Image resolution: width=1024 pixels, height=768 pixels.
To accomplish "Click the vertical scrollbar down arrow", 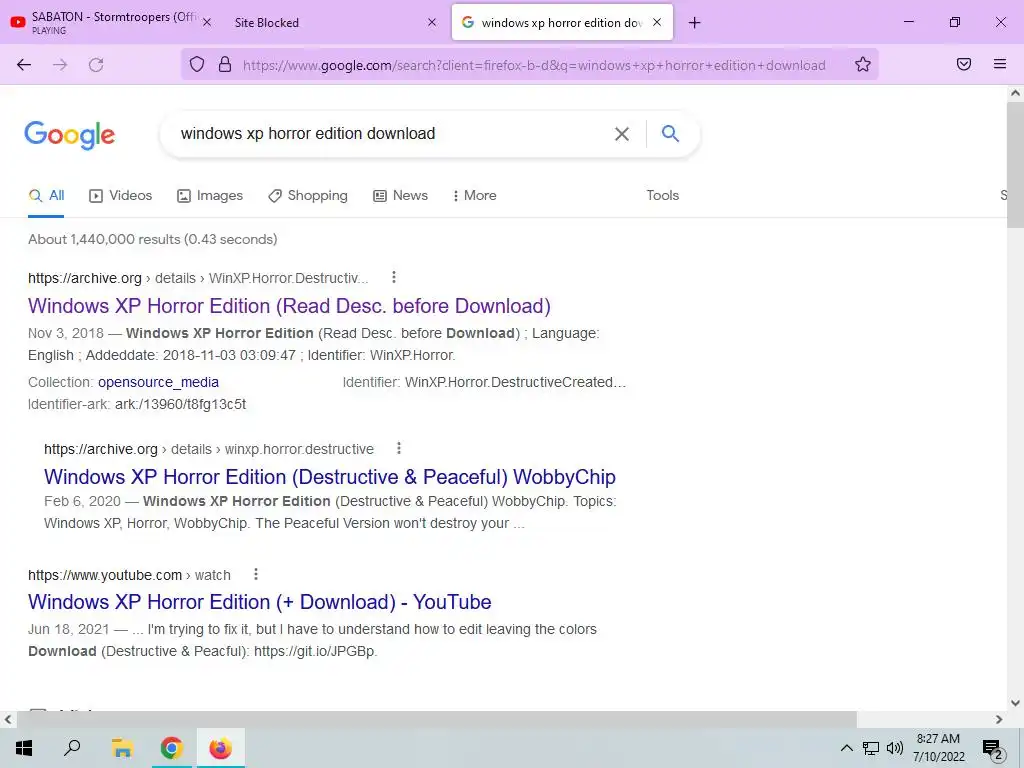I will click(x=1016, y=703).
